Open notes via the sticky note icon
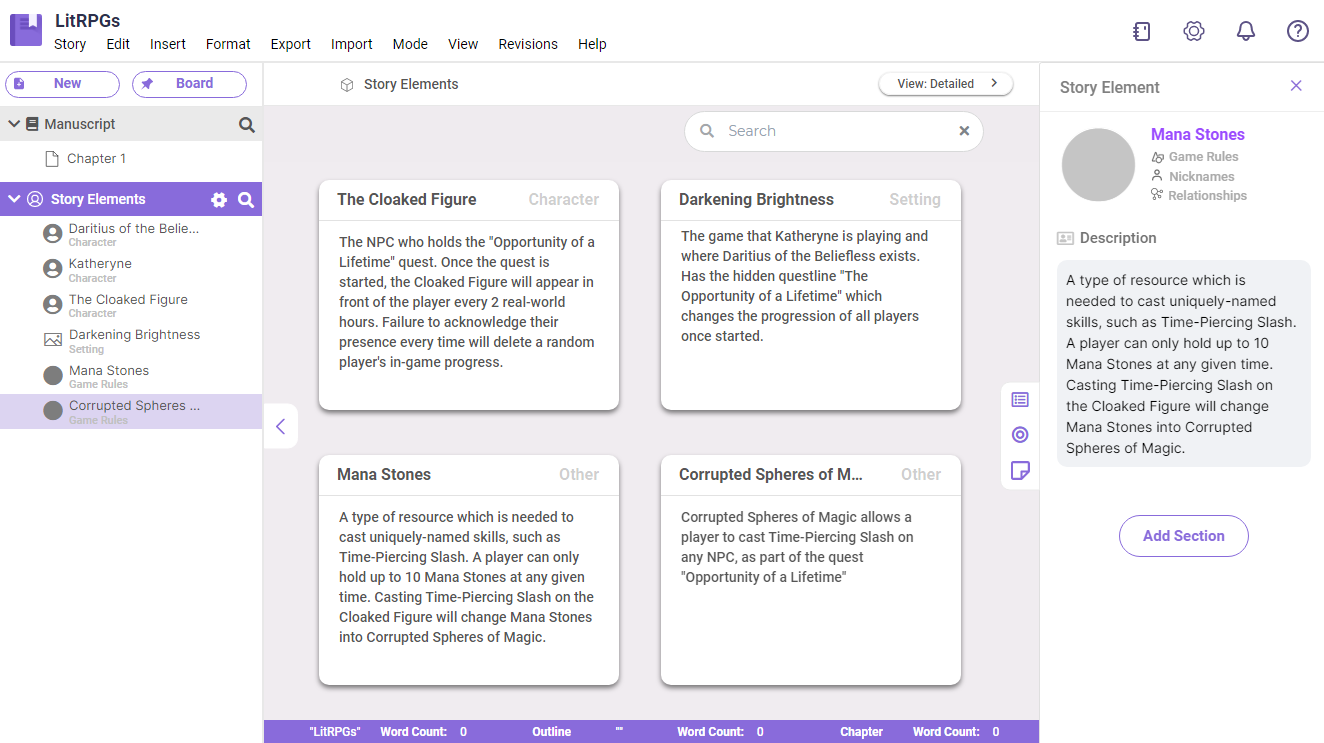 click(1019, 470)
